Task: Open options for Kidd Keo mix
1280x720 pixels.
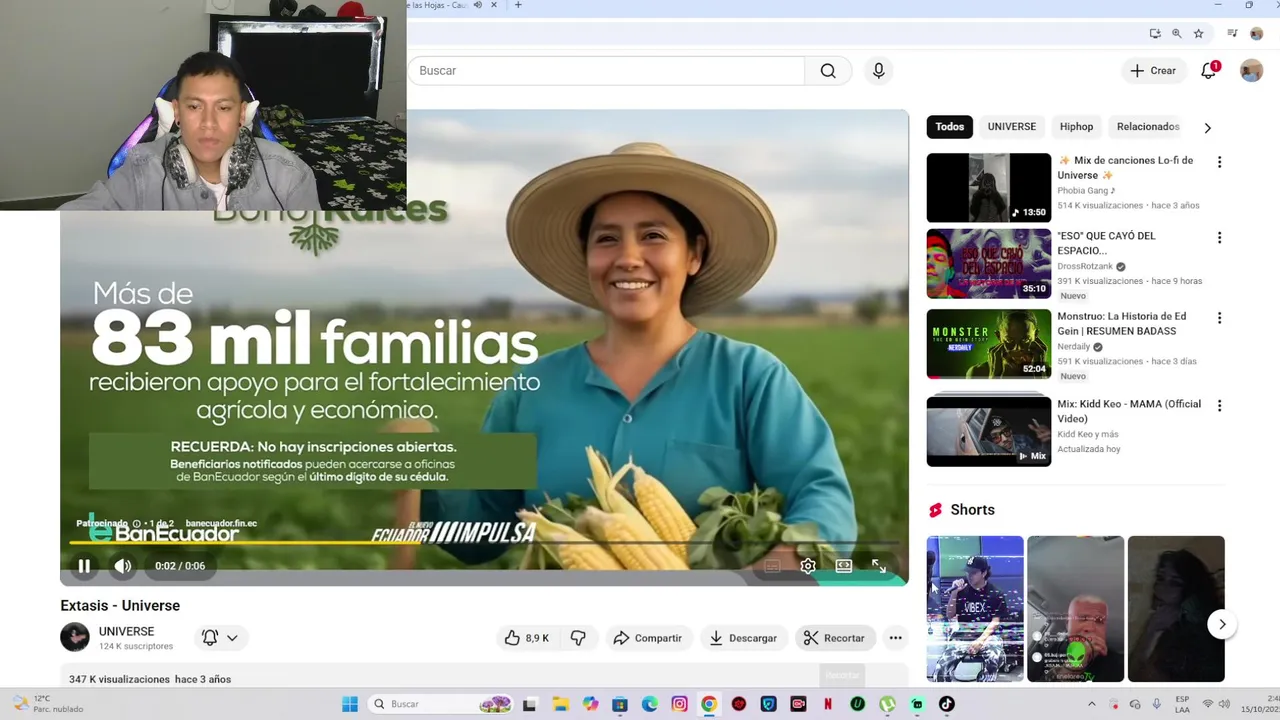Action: click(1219, 406)
